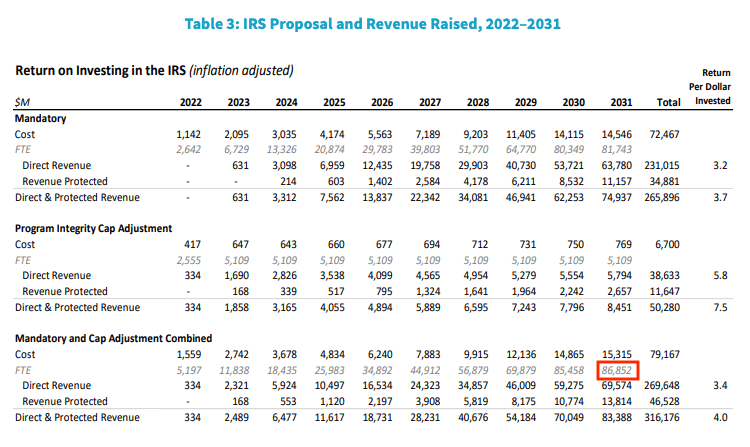Viewport: 750px width, 447px height.
Task: Select the Cap Adjustment cost total "6,700"
Action: 667,244
